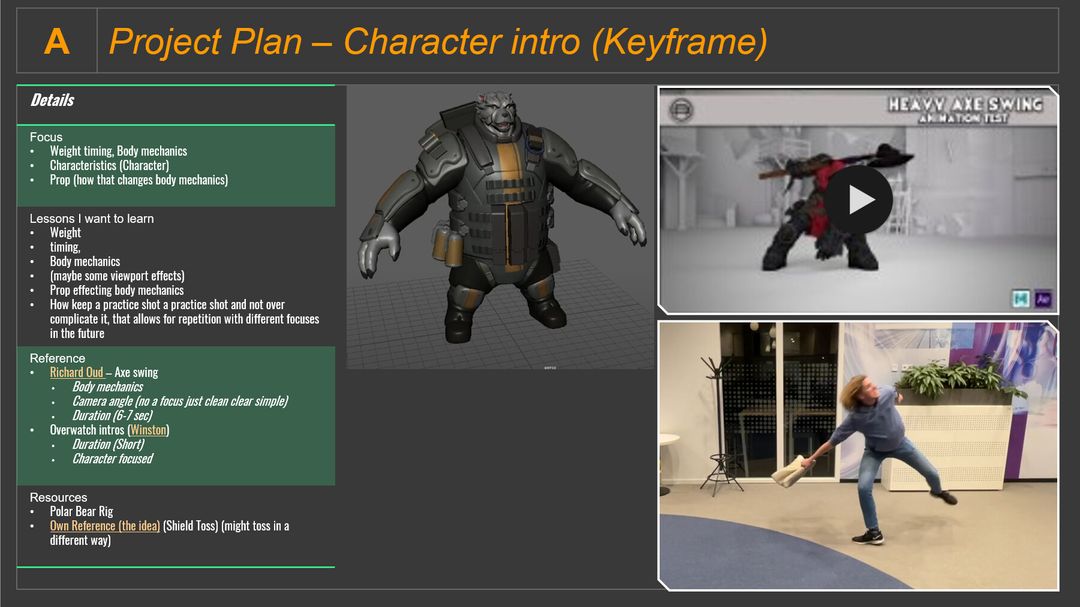Click 'HEAVY AXE SWING' video title text
This screenshot has width=1080, height=607.
pos(965,105)
